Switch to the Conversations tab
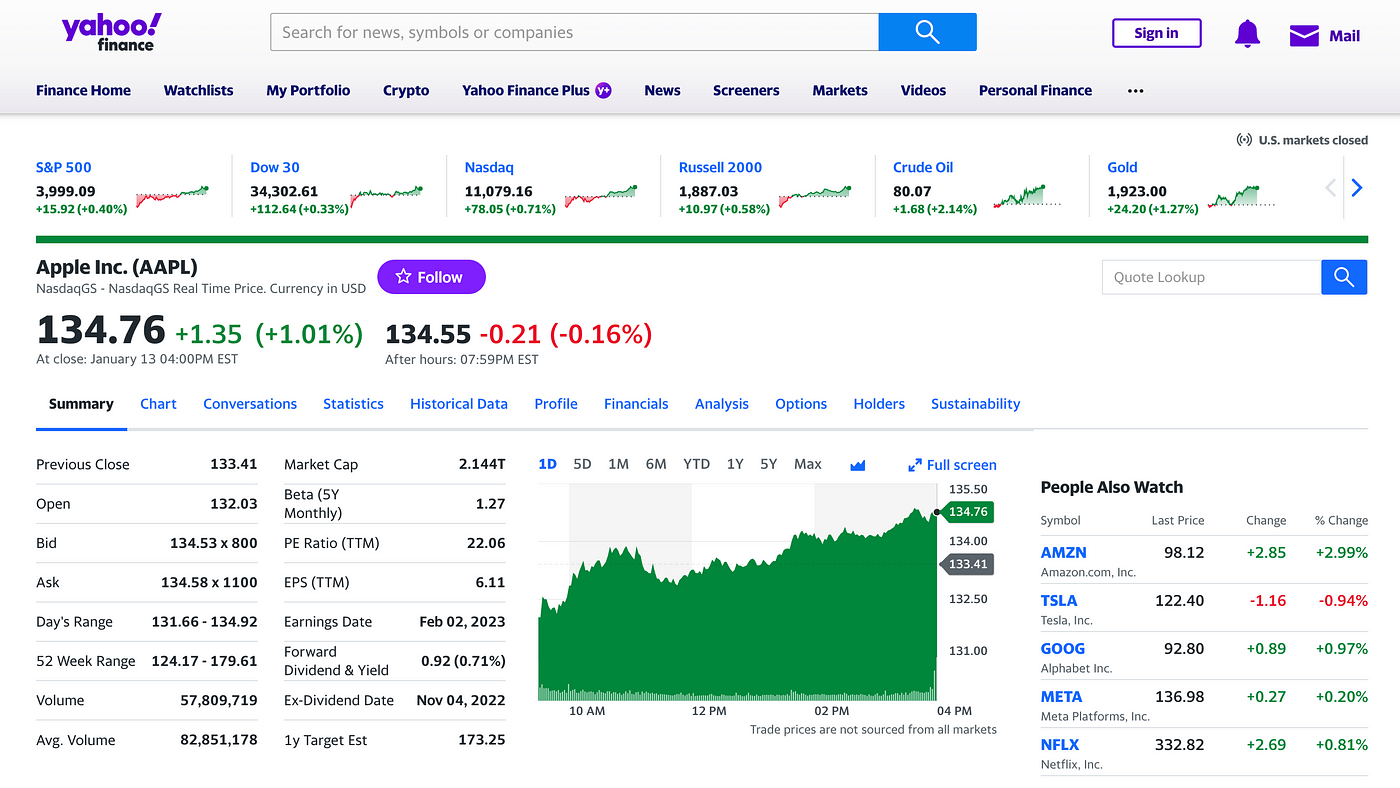This screenshot has height=788, width=1400. point(250,404)
